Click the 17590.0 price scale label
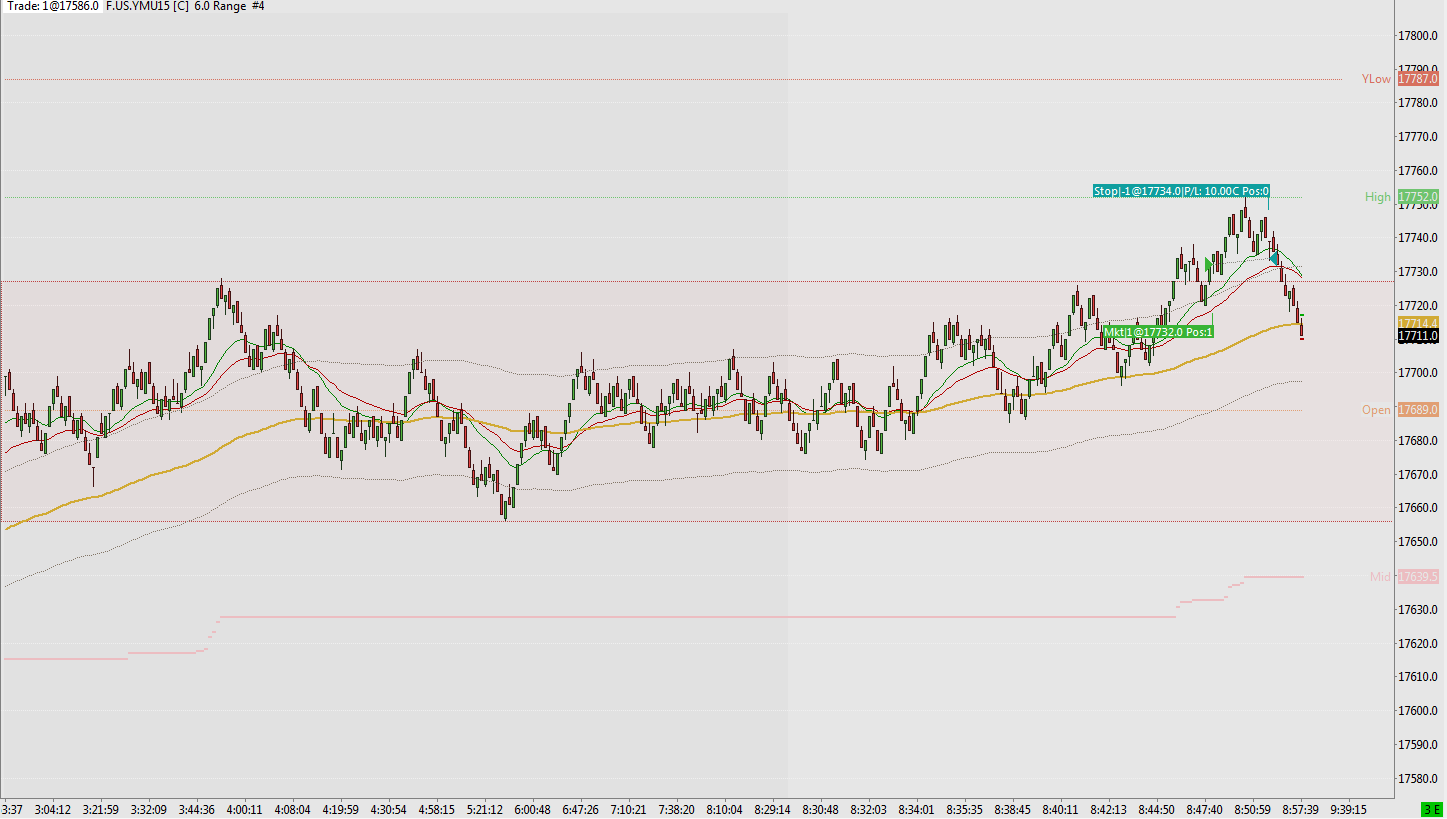The height and width of the screenshot is (819, 1447). click(1419, 745)
